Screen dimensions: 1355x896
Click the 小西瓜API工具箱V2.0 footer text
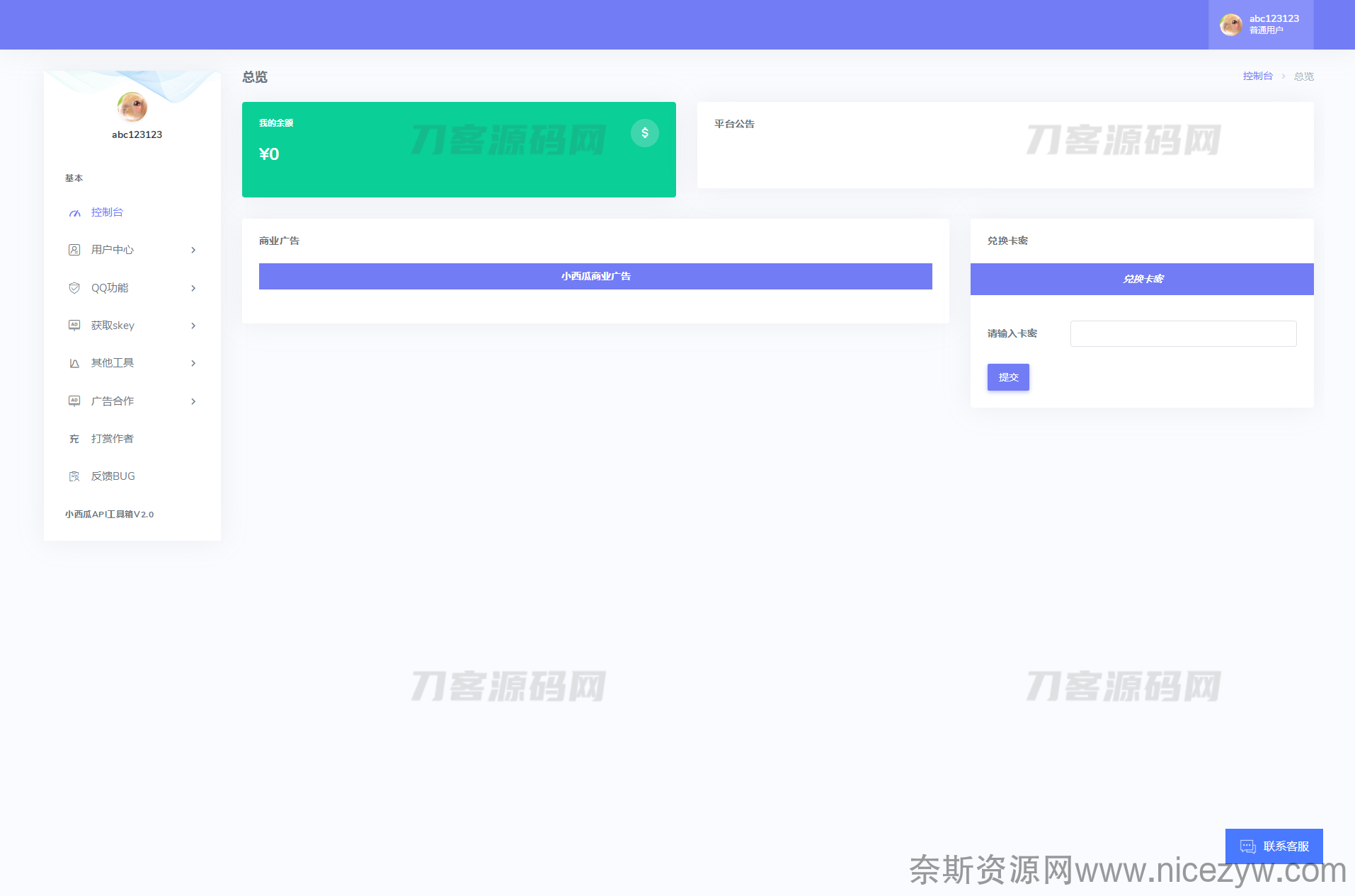(109, 515)
